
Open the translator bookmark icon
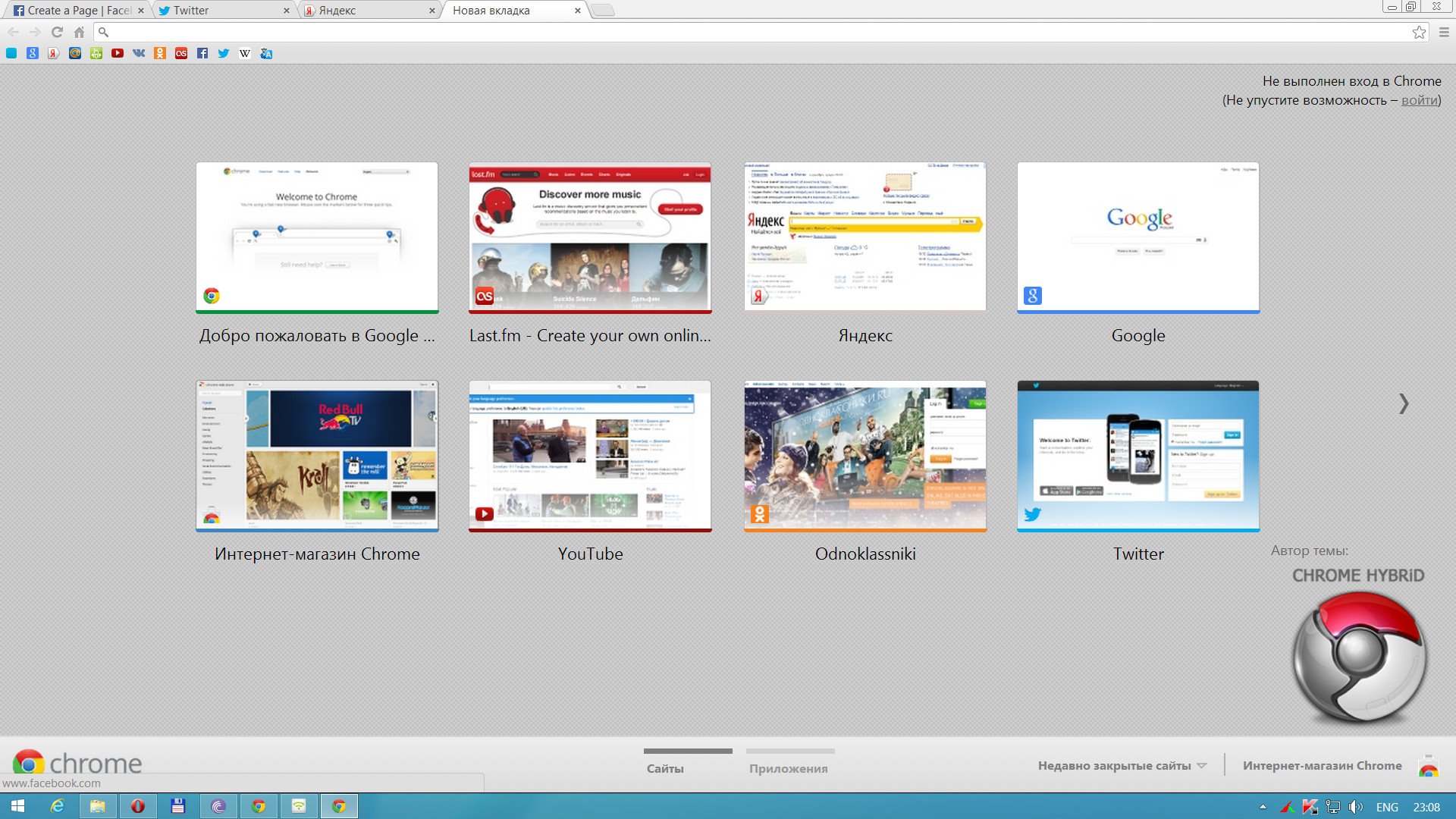(x=266, y=53)
